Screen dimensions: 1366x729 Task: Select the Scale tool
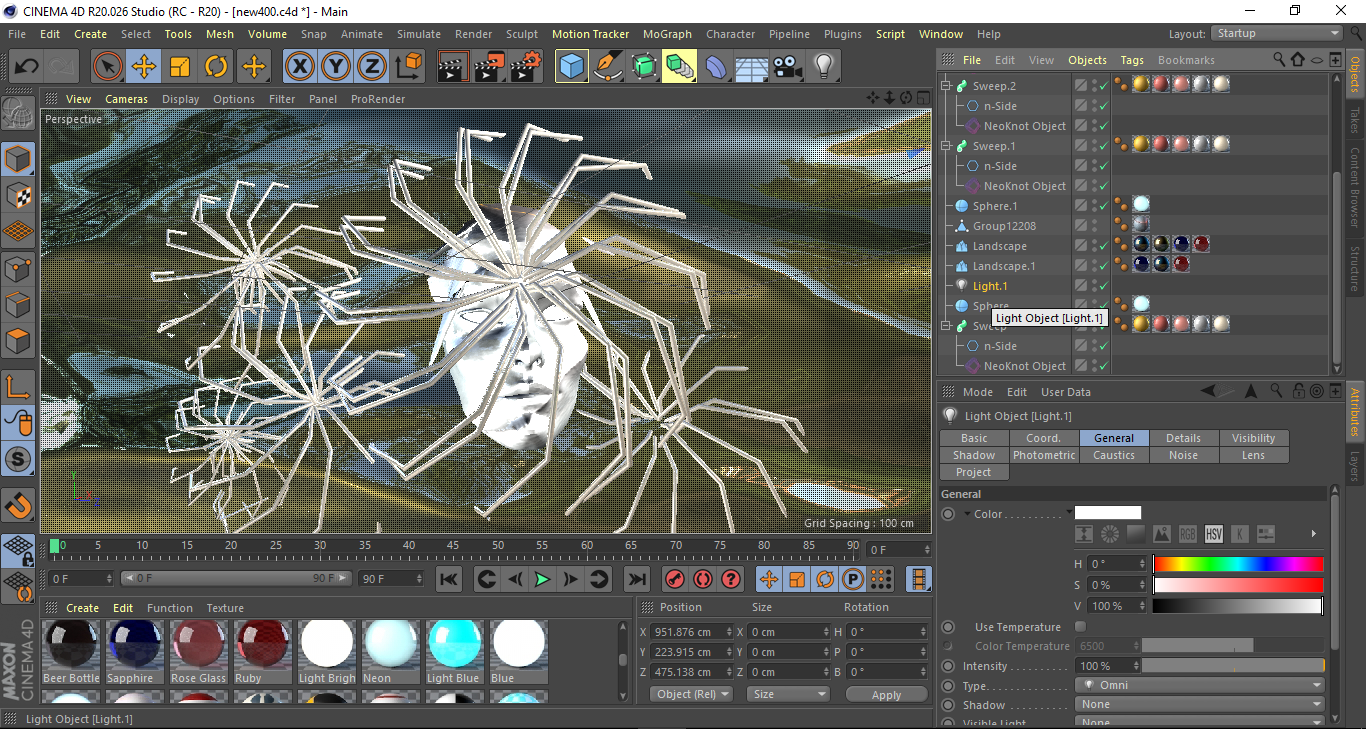click(x=180, y=67)
